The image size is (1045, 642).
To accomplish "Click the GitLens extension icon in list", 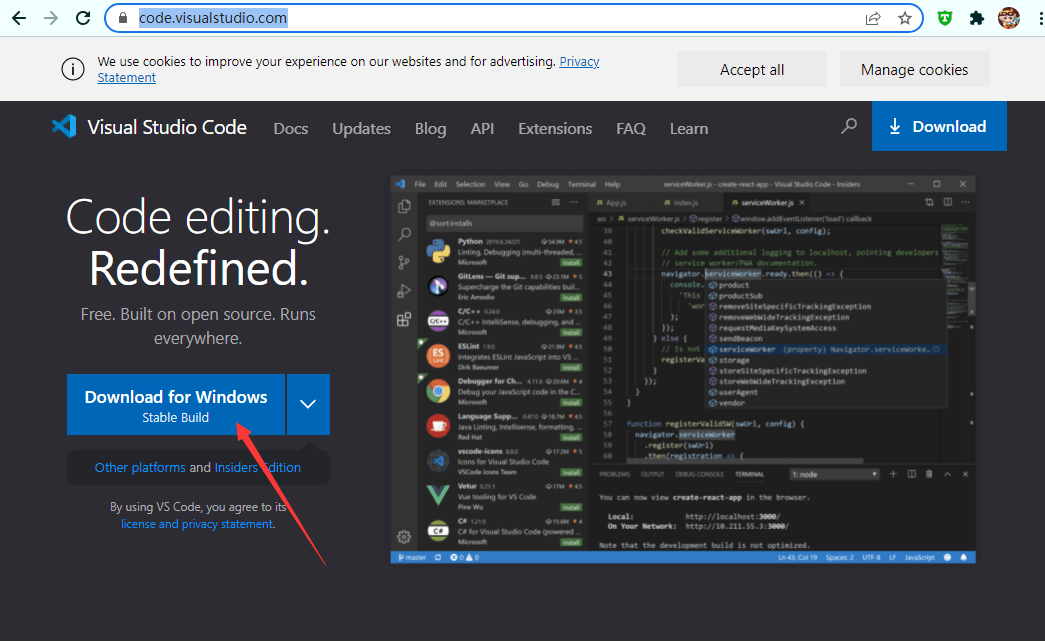I will click(438, 286).
